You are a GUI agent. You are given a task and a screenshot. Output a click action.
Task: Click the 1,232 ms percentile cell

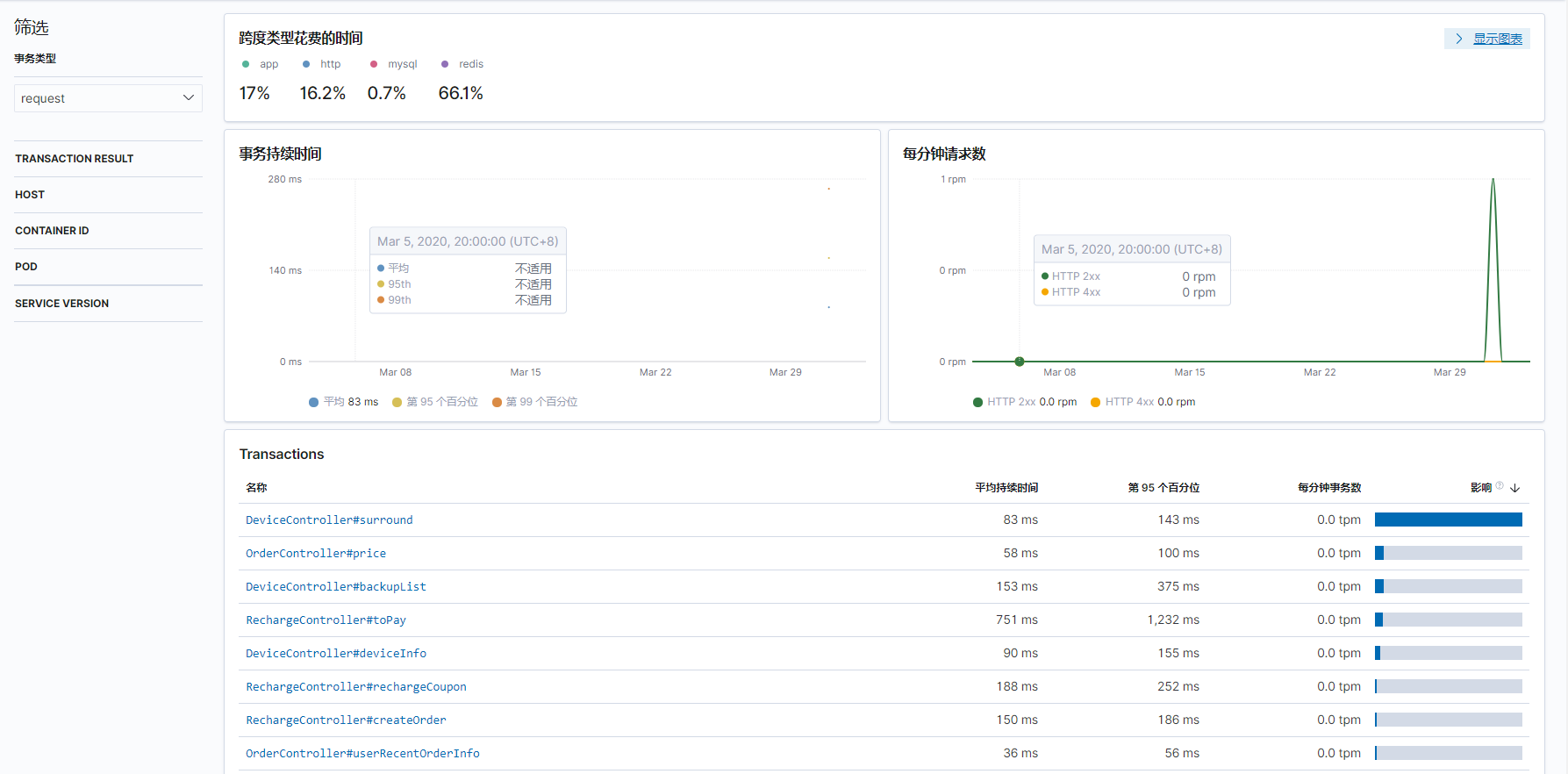[x=1173, y=620]
